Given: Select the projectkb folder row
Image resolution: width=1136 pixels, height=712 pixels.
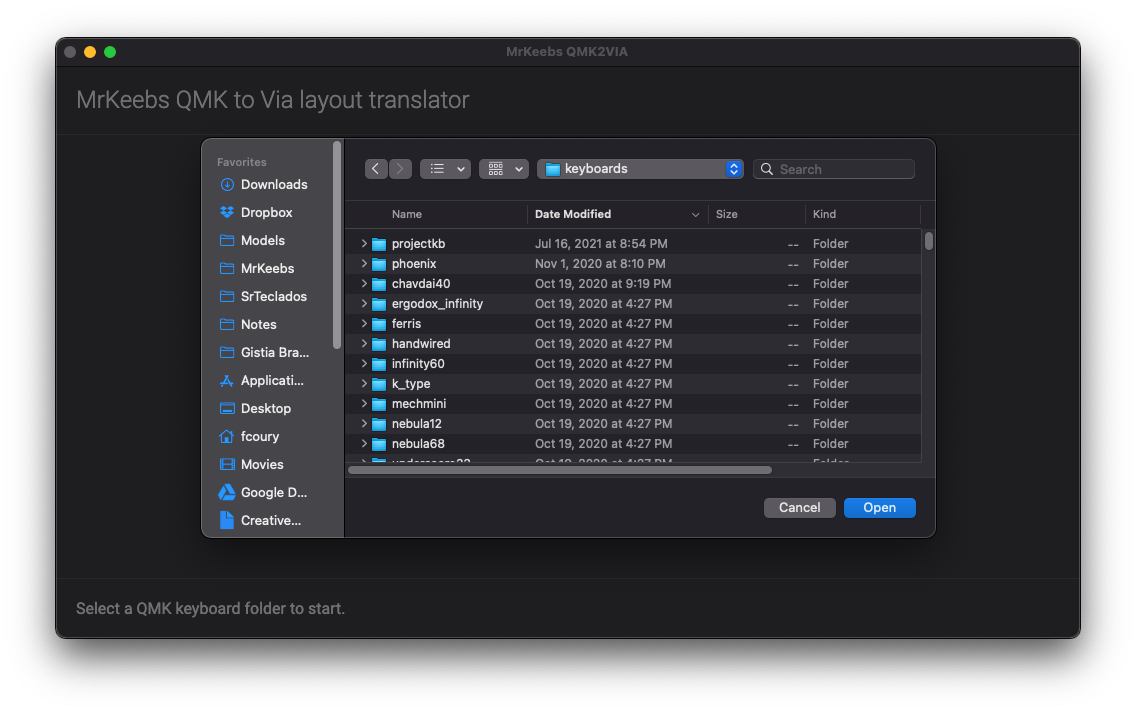Looking at the screenshot, I should pos(634,244).
